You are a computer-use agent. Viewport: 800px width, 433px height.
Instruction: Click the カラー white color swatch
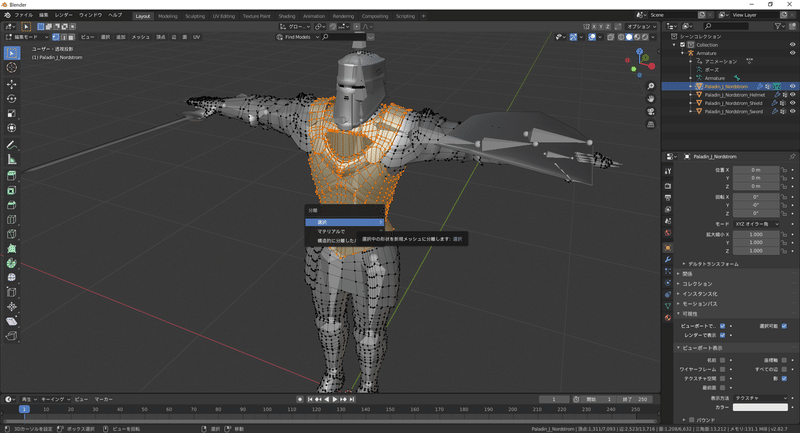(x=760, y=407)
